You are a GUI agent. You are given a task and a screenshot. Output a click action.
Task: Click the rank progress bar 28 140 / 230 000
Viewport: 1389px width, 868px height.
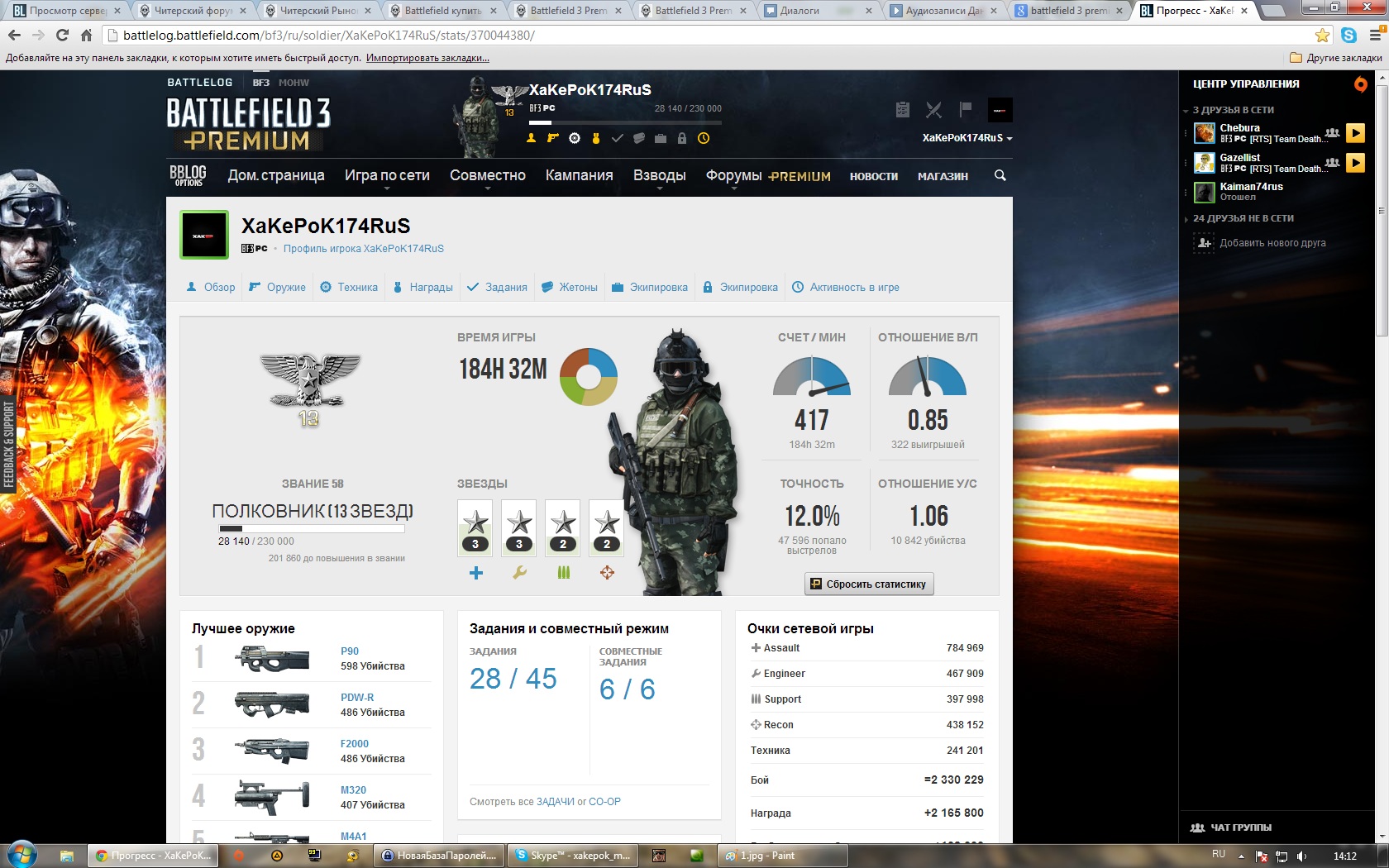coord(312,528)
